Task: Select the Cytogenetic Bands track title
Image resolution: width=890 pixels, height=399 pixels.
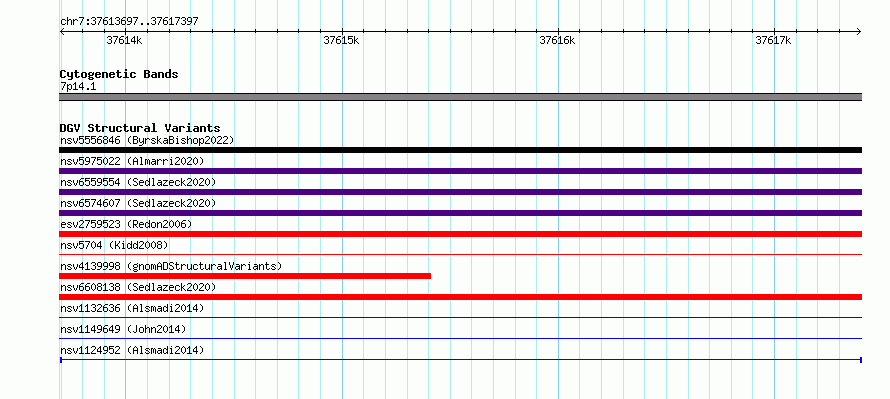Action: [x=119, y=74]
